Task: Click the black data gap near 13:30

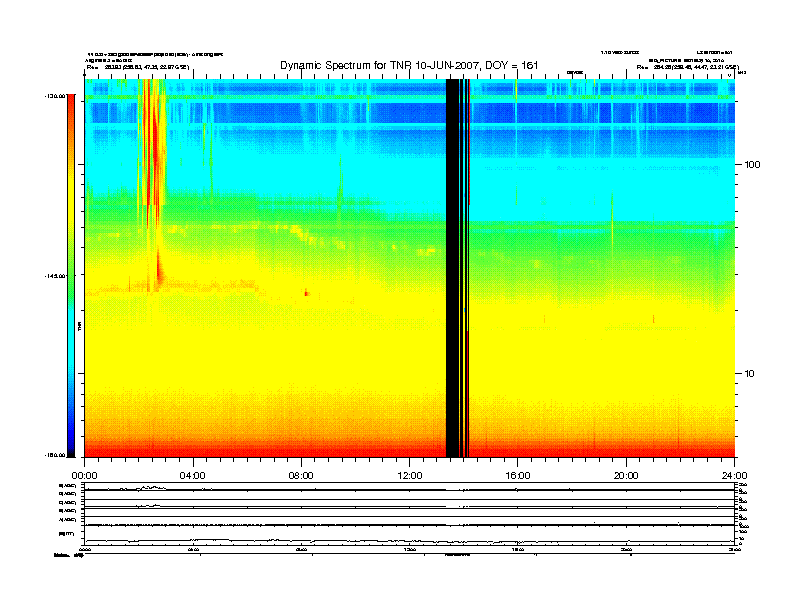Action: click(453, 268)
